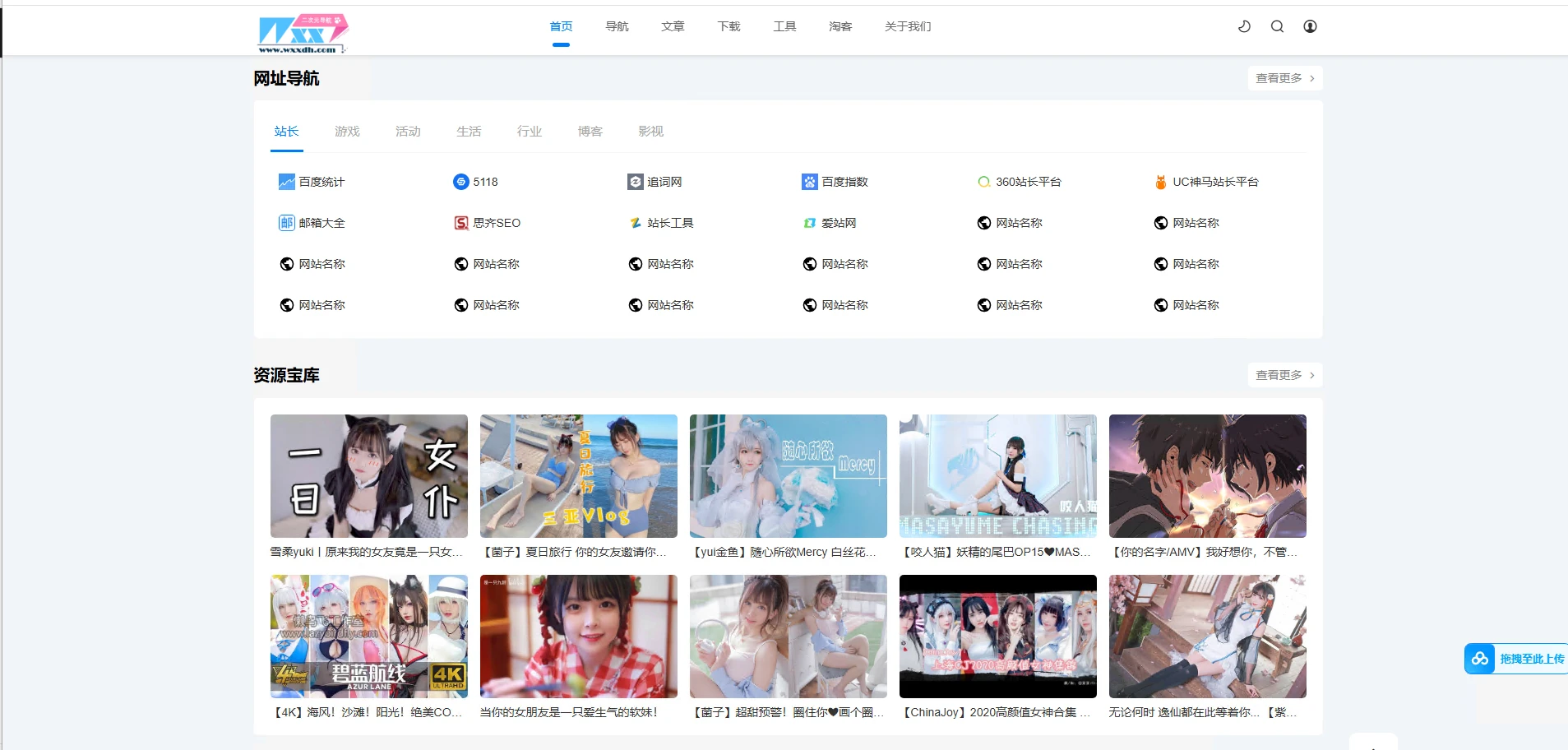Click the user account icon
The width and height of the screenshot is (1568, 750).
(1310, 26)
